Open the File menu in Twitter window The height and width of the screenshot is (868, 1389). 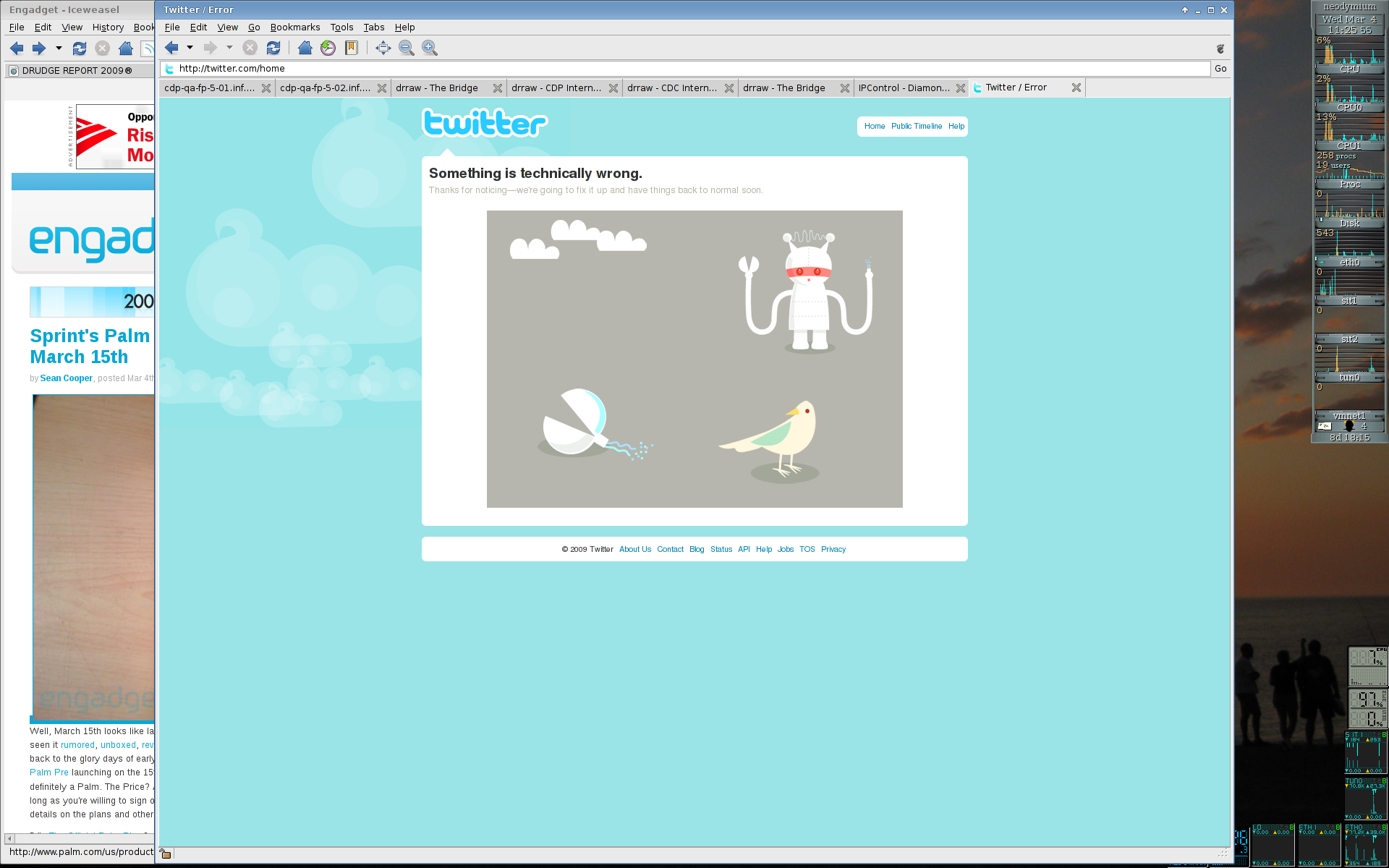point(172,27)
